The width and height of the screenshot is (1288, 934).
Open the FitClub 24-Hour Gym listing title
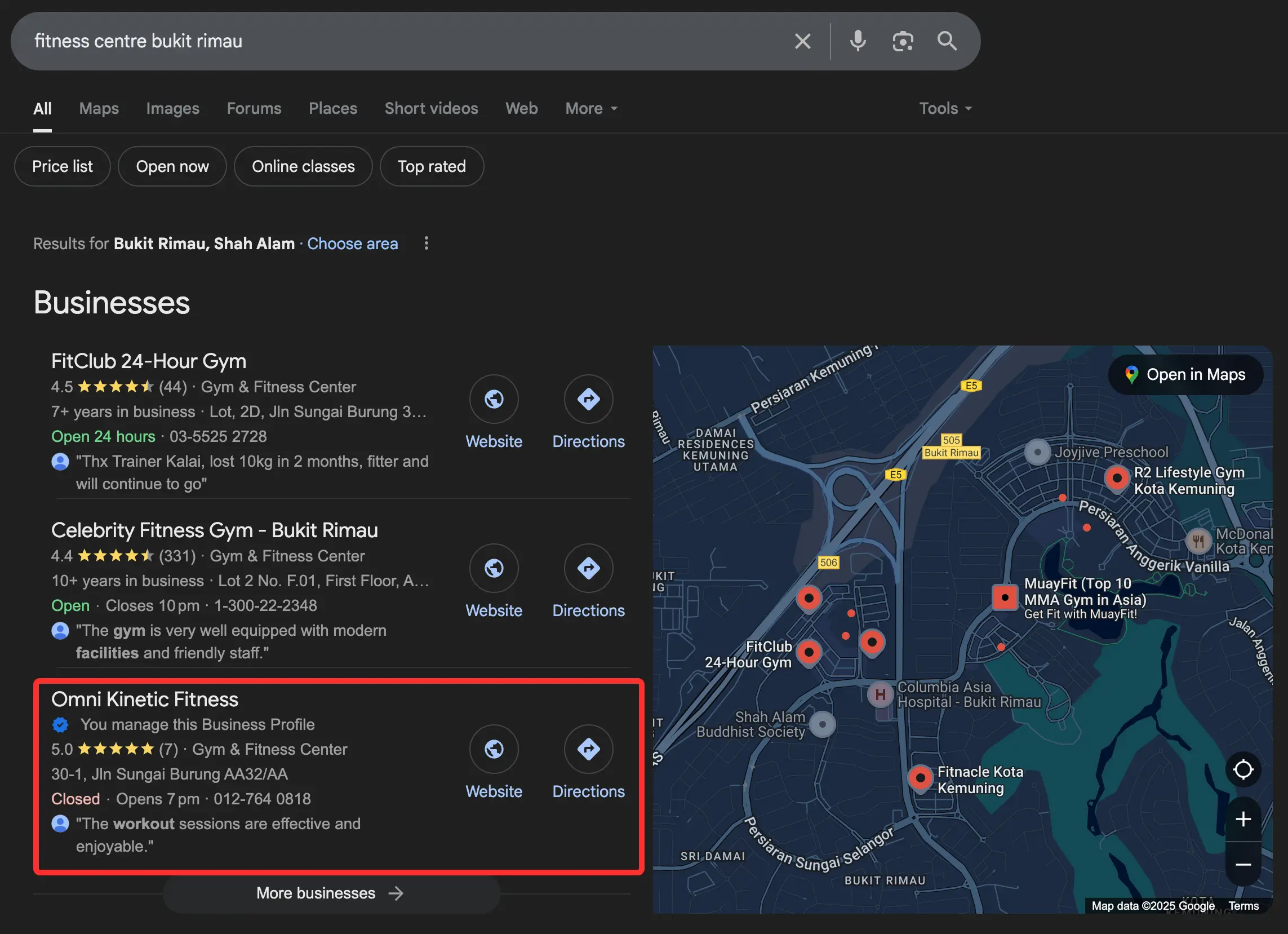pyautogui.click(x=149, y=361)
